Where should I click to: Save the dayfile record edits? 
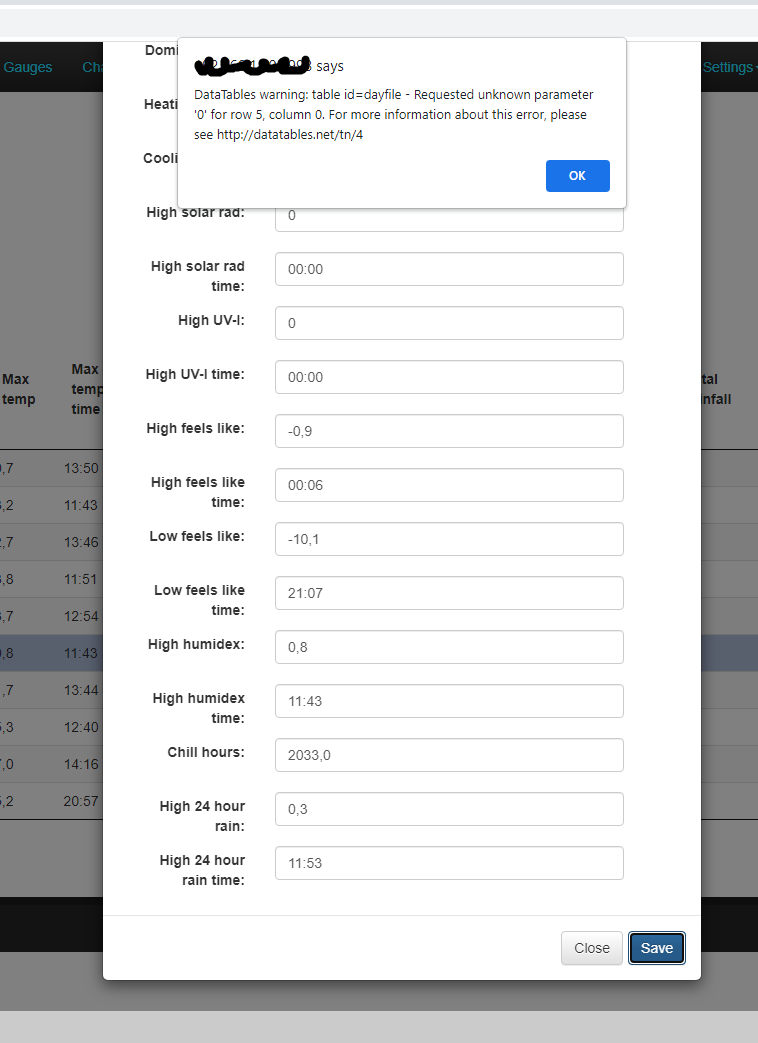(x=656, y=948)
